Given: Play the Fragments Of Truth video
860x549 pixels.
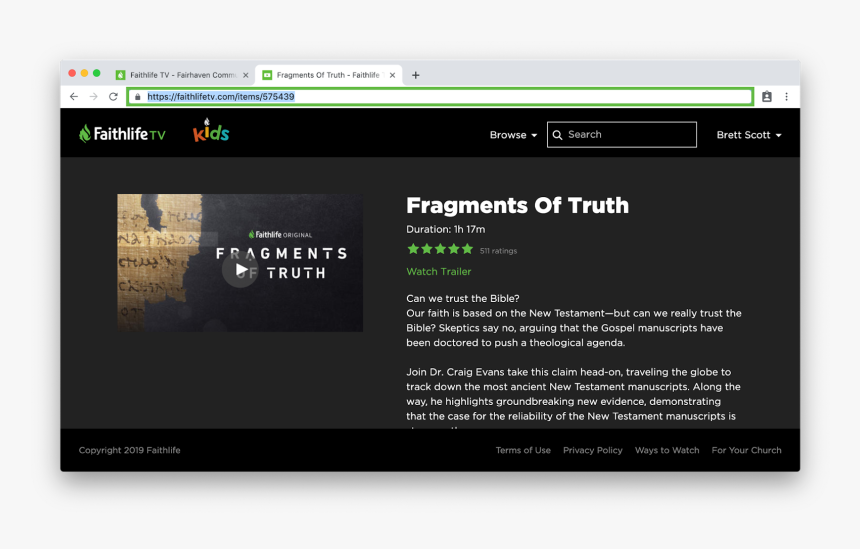Looking at the screenshot, I should [240, 269].
